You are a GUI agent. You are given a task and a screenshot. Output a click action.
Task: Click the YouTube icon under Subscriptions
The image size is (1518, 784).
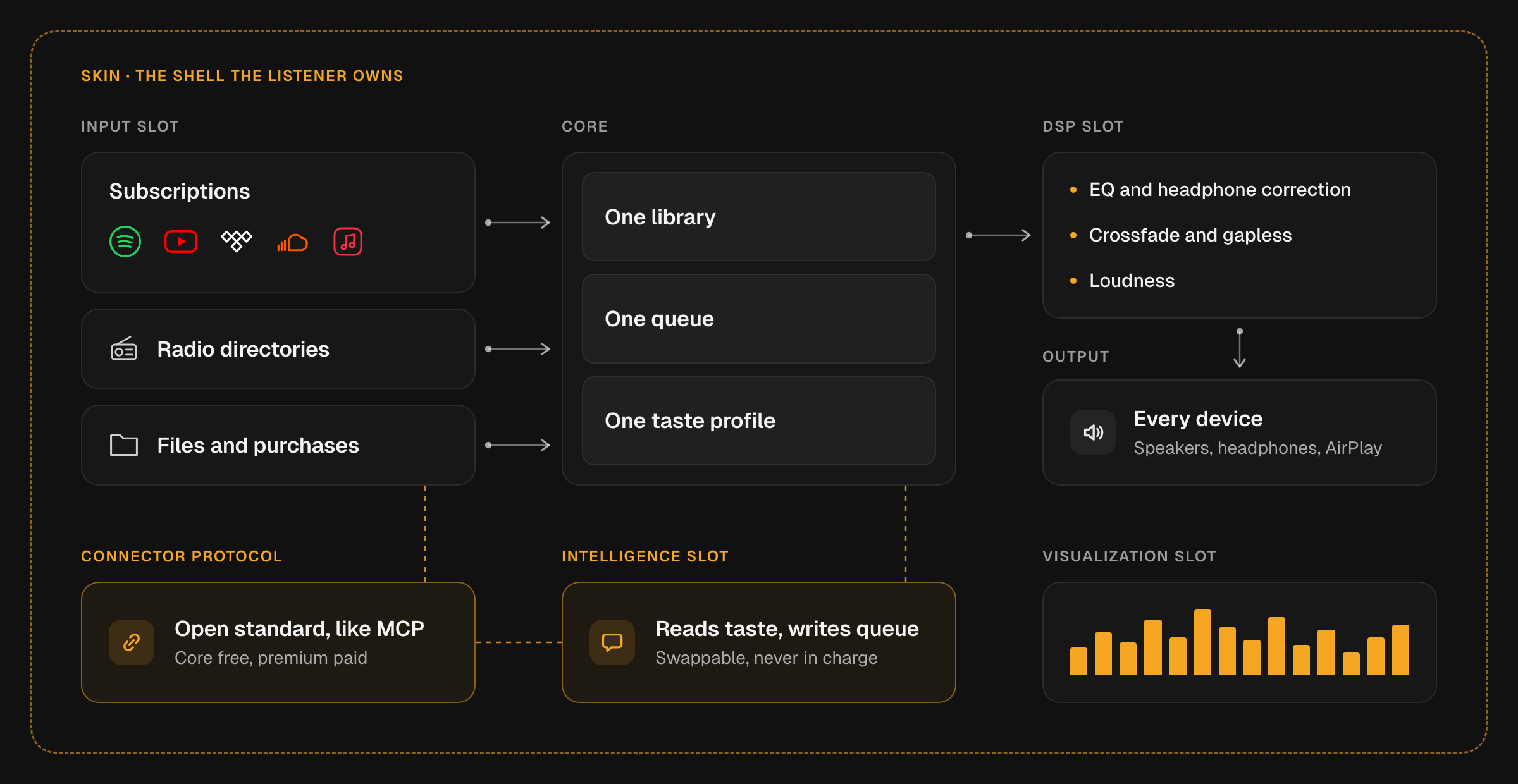click(x=181, y=242)
